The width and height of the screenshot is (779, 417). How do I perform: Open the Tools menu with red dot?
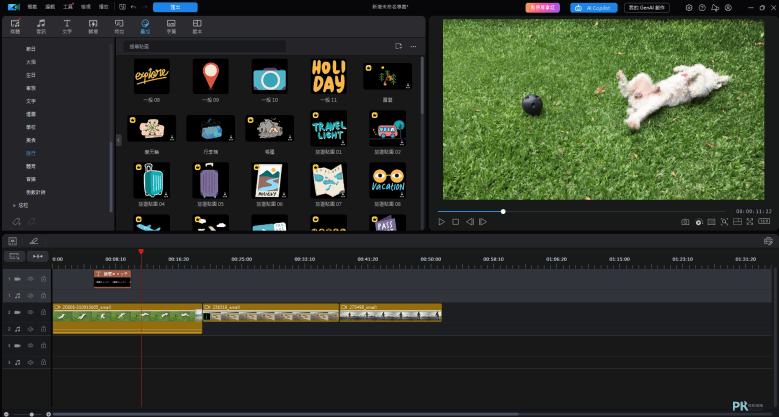pos(68,7)
